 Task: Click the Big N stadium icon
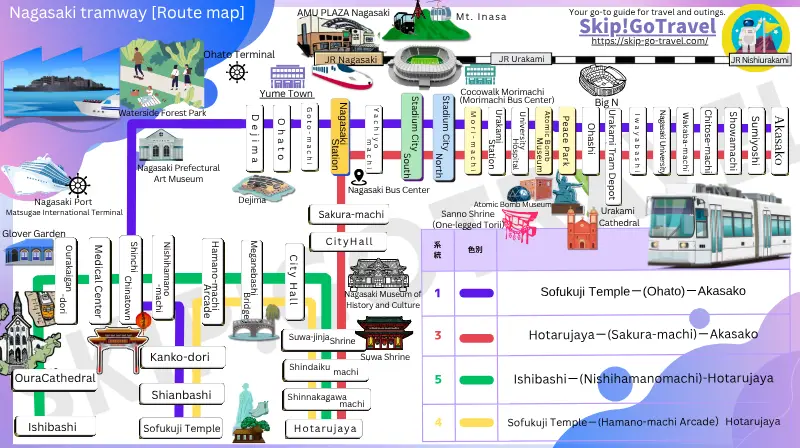[602, 81]
